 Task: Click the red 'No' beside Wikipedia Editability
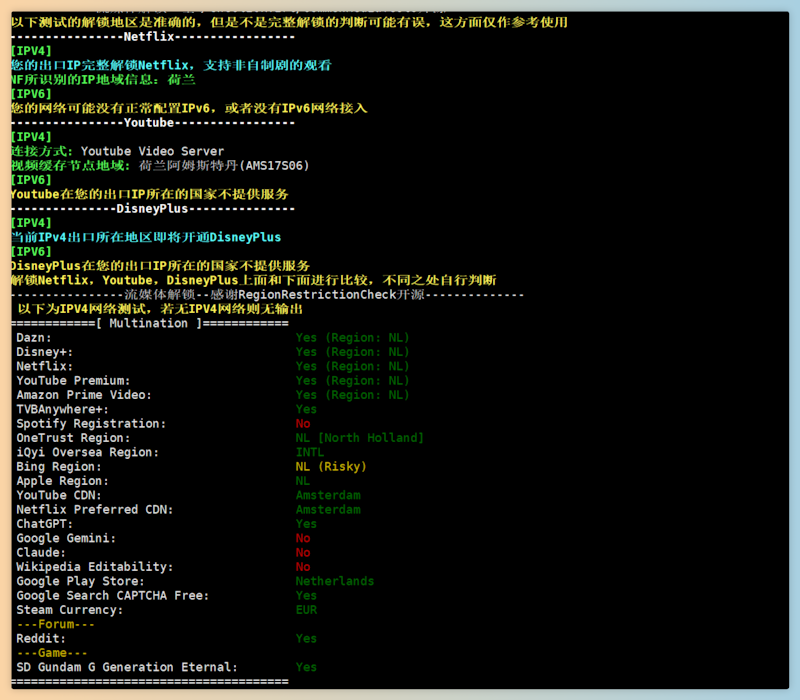pos(303,566)
